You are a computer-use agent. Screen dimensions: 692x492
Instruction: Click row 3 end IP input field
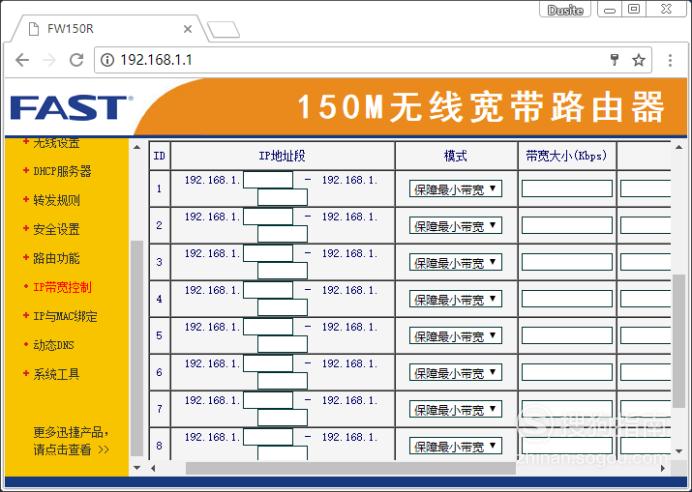pyautogui.click(x=282, y=270)
